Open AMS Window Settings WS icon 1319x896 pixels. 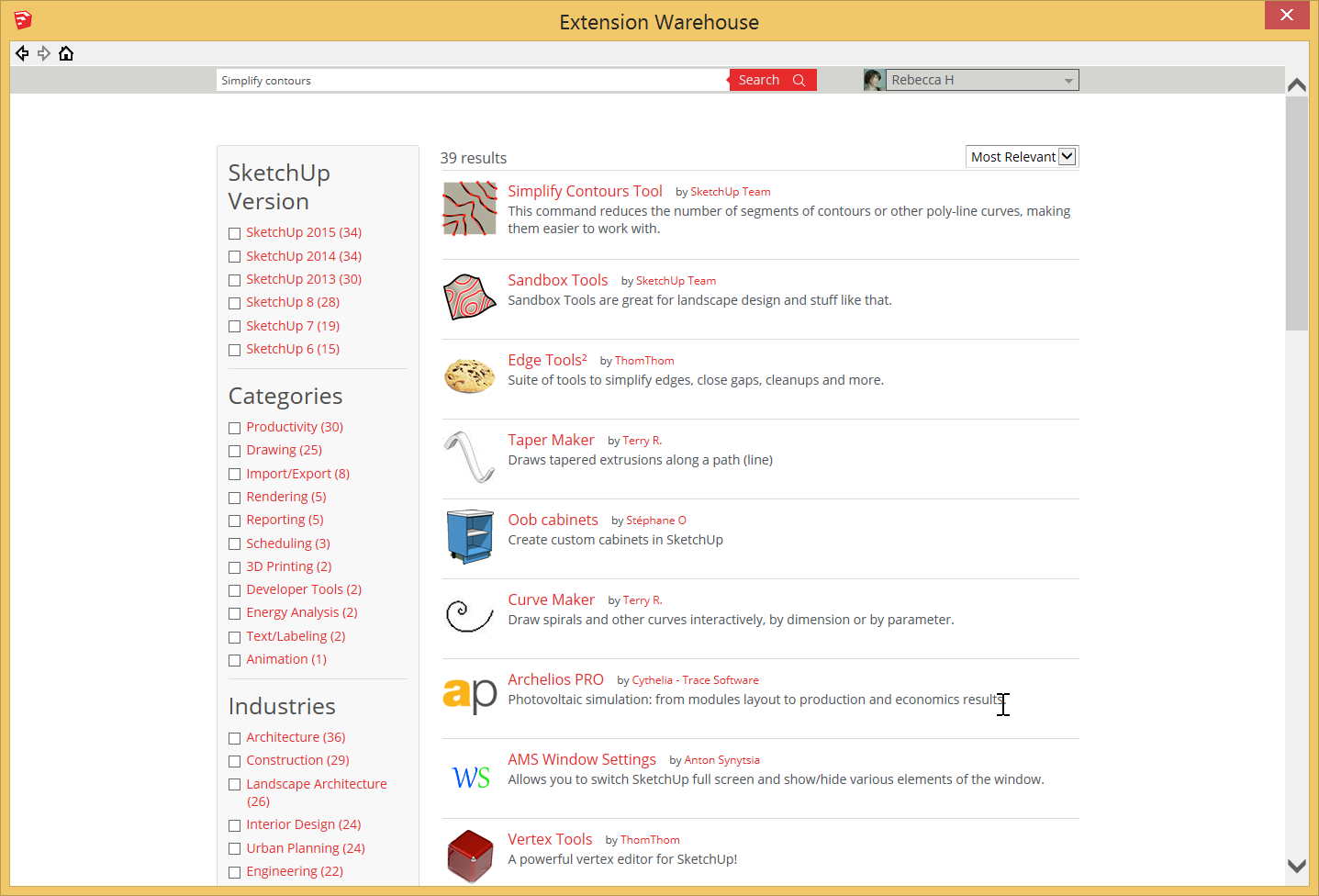pos(471,778)
